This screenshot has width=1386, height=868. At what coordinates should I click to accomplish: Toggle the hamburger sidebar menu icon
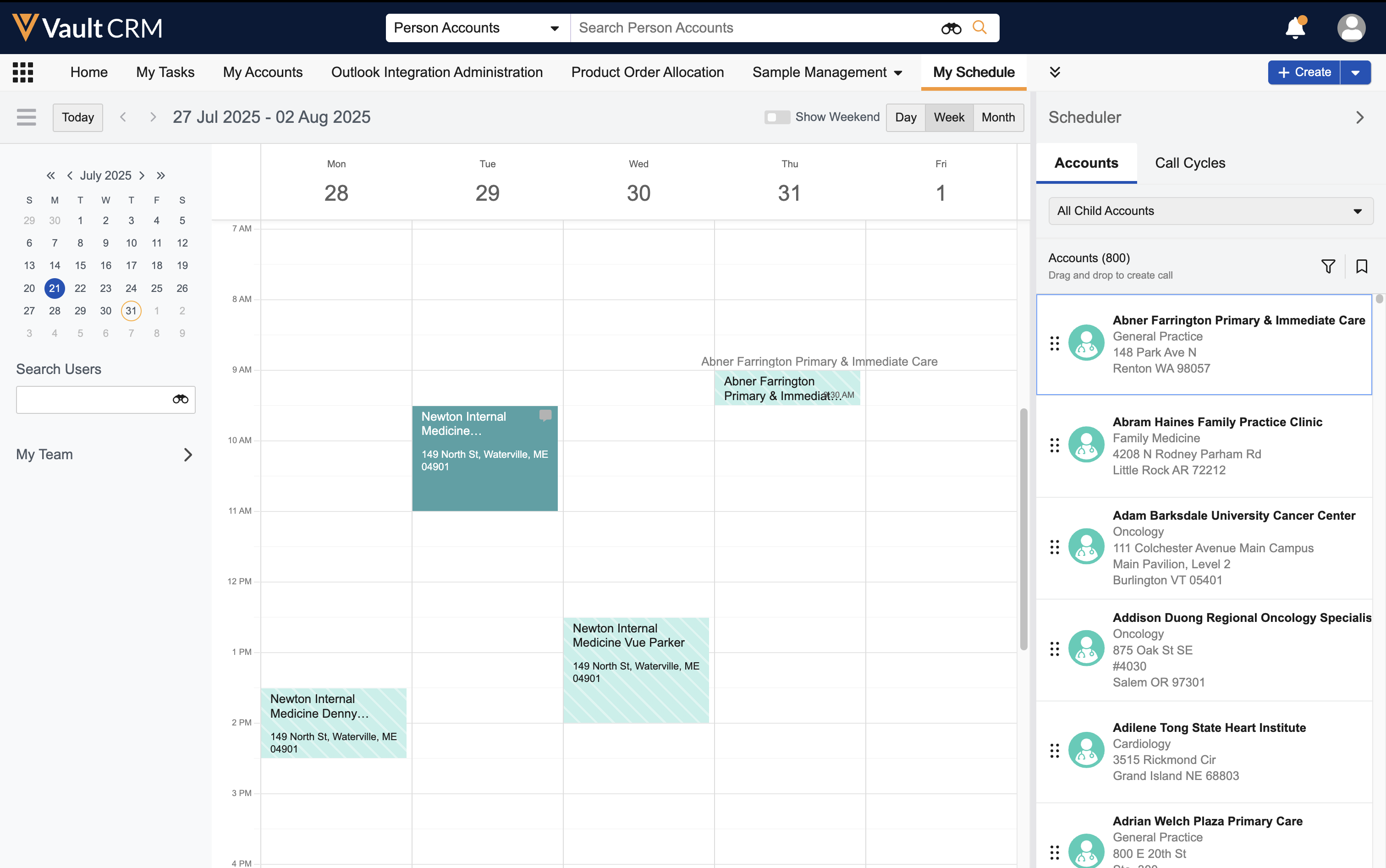(x=27, y=117)
